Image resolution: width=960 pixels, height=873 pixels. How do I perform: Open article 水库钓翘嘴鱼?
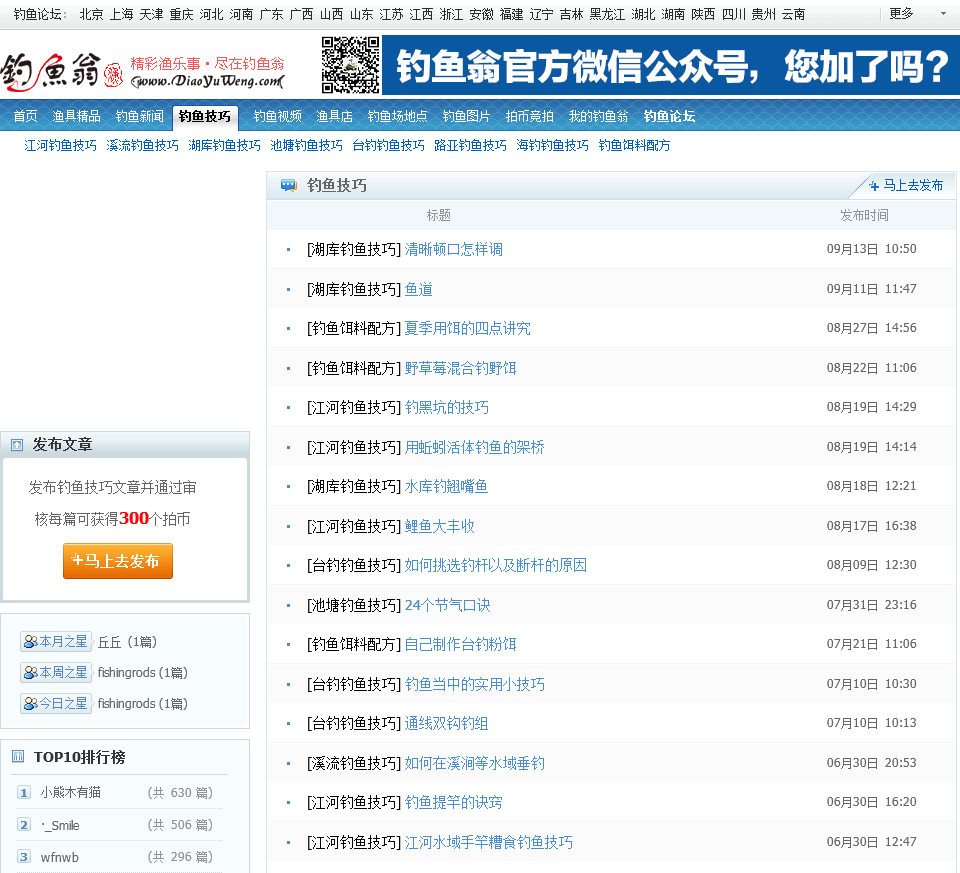point(446,486)
